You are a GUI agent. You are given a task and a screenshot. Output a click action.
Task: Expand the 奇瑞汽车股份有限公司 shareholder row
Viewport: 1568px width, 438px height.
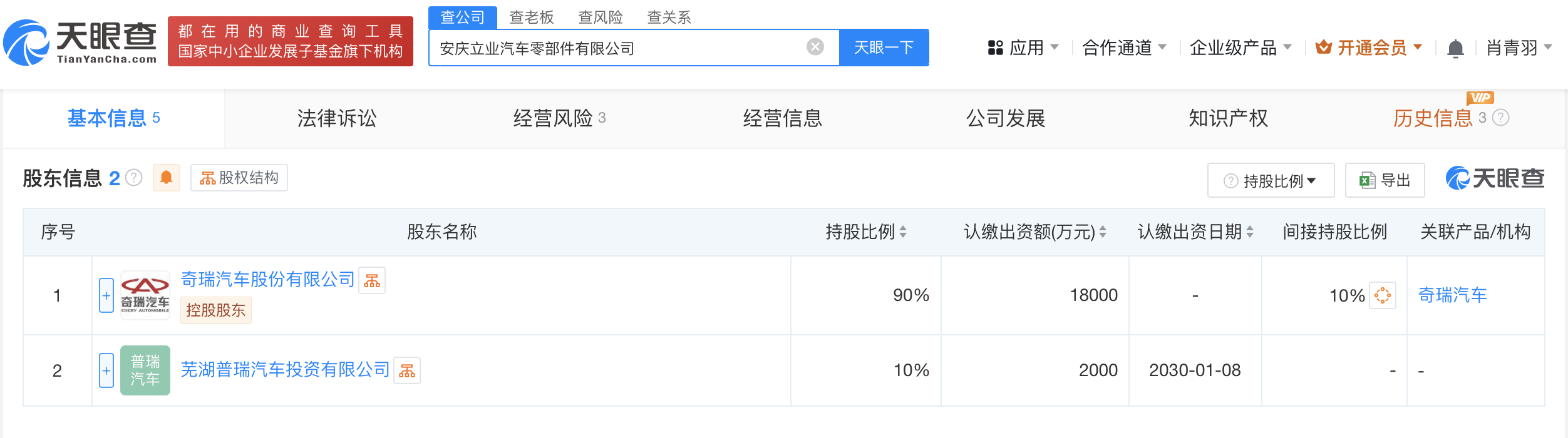(106, 295)
